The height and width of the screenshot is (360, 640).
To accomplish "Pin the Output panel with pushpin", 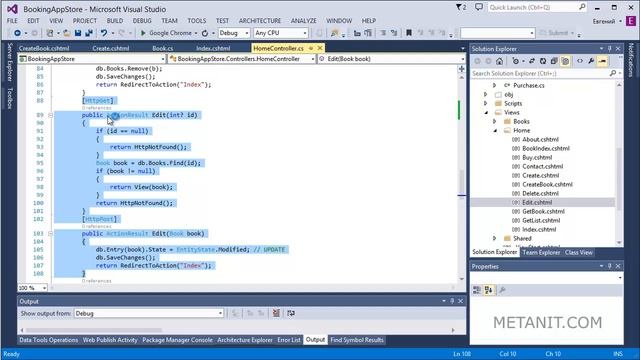I will tap(452, 301).
